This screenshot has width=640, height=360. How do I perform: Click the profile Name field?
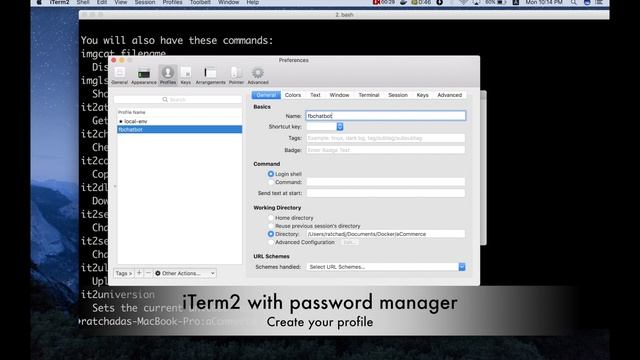tap(386, 116)
